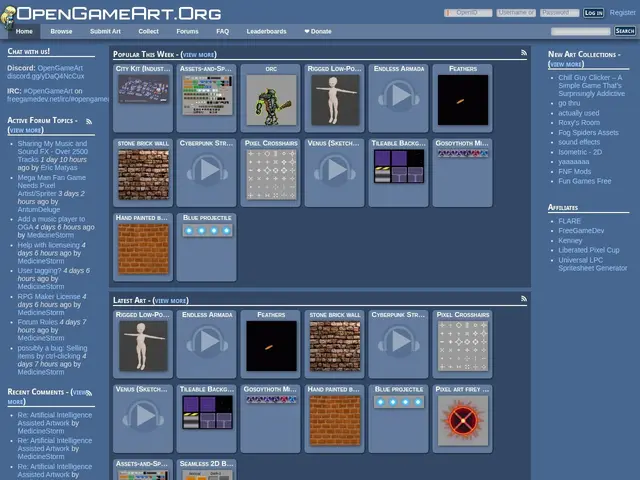Click the OpenGameArt.org logo mascot
The width and height of the screenshot is (640, 480).
[8, 17]
